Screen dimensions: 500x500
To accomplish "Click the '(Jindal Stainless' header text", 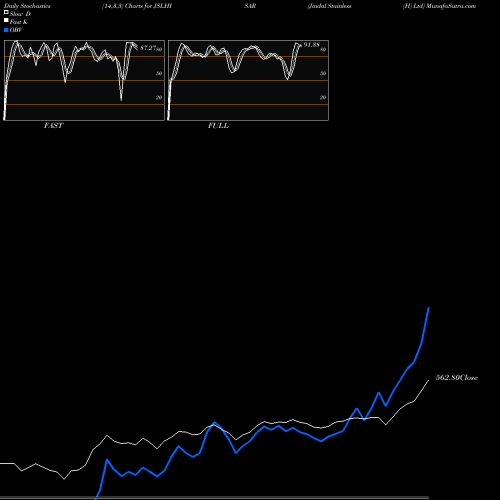I will pos(329,6).
